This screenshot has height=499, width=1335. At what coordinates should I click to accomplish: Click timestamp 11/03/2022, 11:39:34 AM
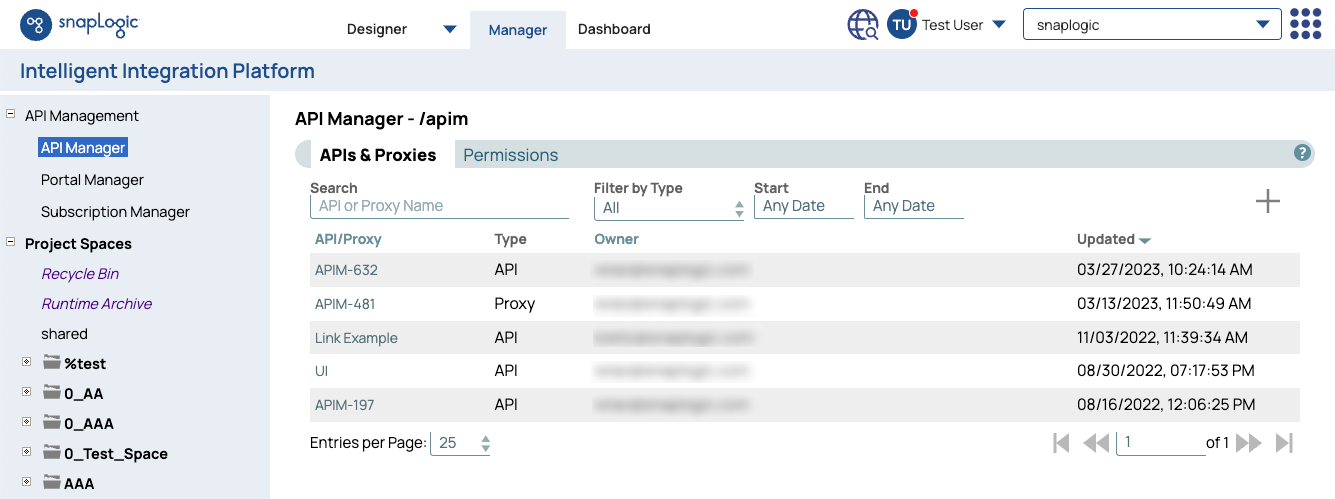click(x=1162, y=338)
